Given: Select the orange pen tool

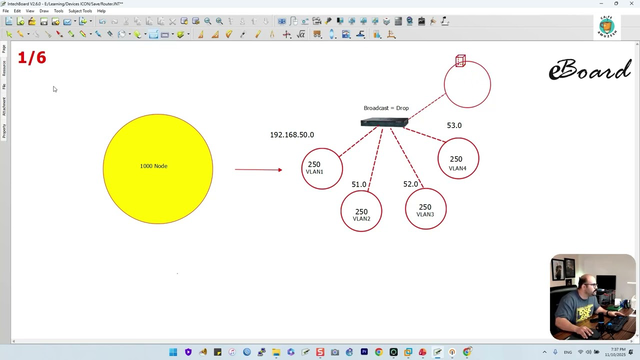Looking at the screenshot, I should click(20, 35).
